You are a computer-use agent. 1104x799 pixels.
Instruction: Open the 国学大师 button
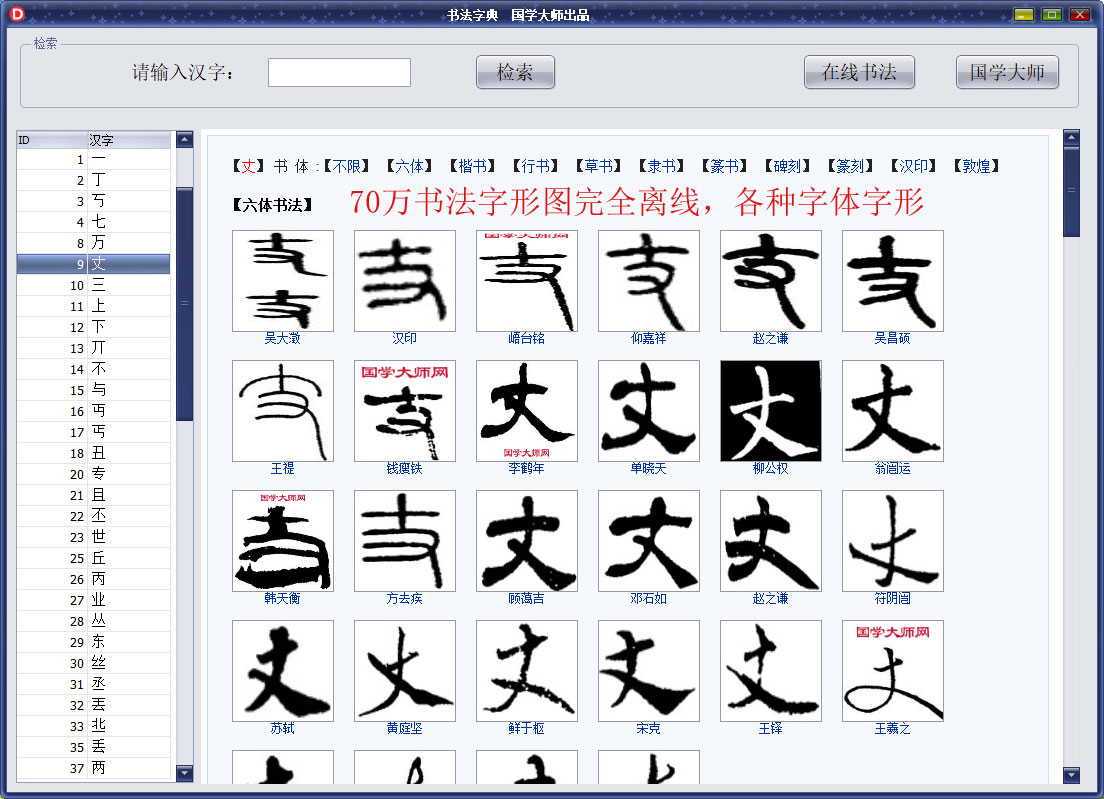pos(1007,72)
